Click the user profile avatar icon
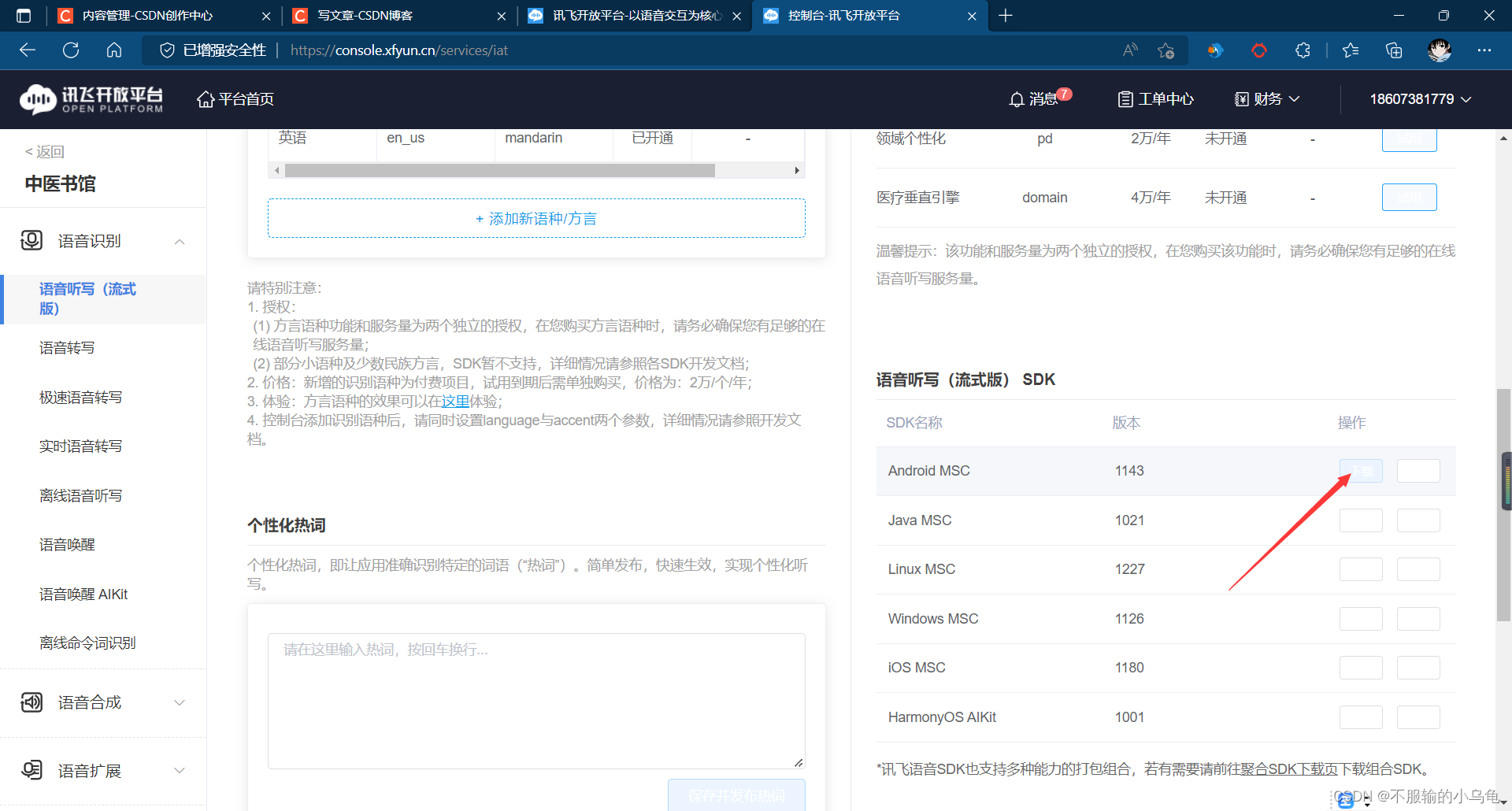 coord(1440,50)
